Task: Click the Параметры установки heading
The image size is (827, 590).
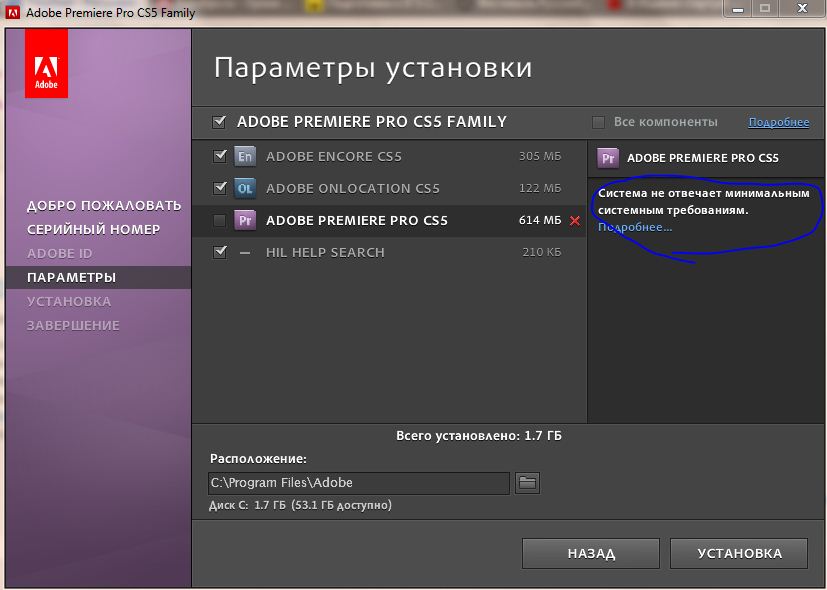Action: 373,68
